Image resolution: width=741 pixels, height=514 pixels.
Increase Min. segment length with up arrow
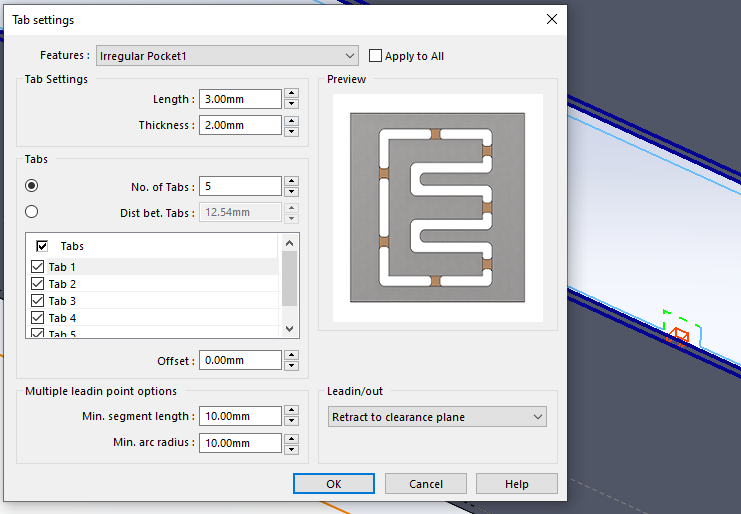point(291,411)
